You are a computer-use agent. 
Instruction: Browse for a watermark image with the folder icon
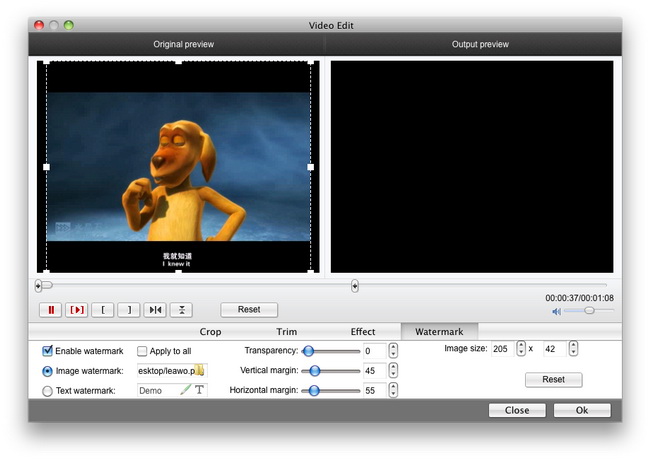pos(200,370)
